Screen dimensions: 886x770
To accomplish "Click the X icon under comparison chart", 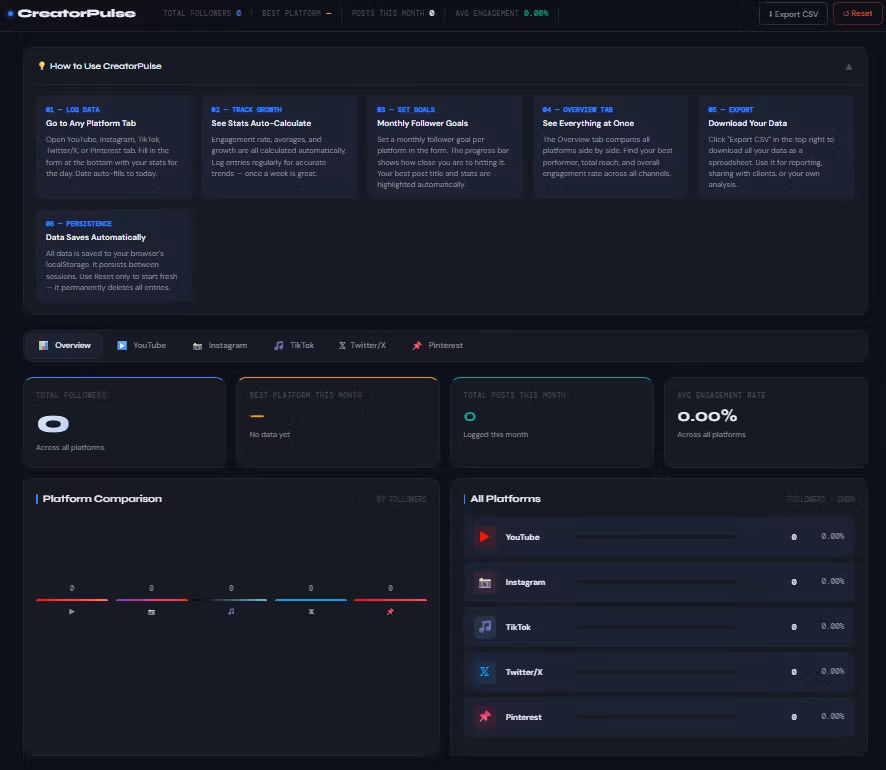I will click(311, 611).
